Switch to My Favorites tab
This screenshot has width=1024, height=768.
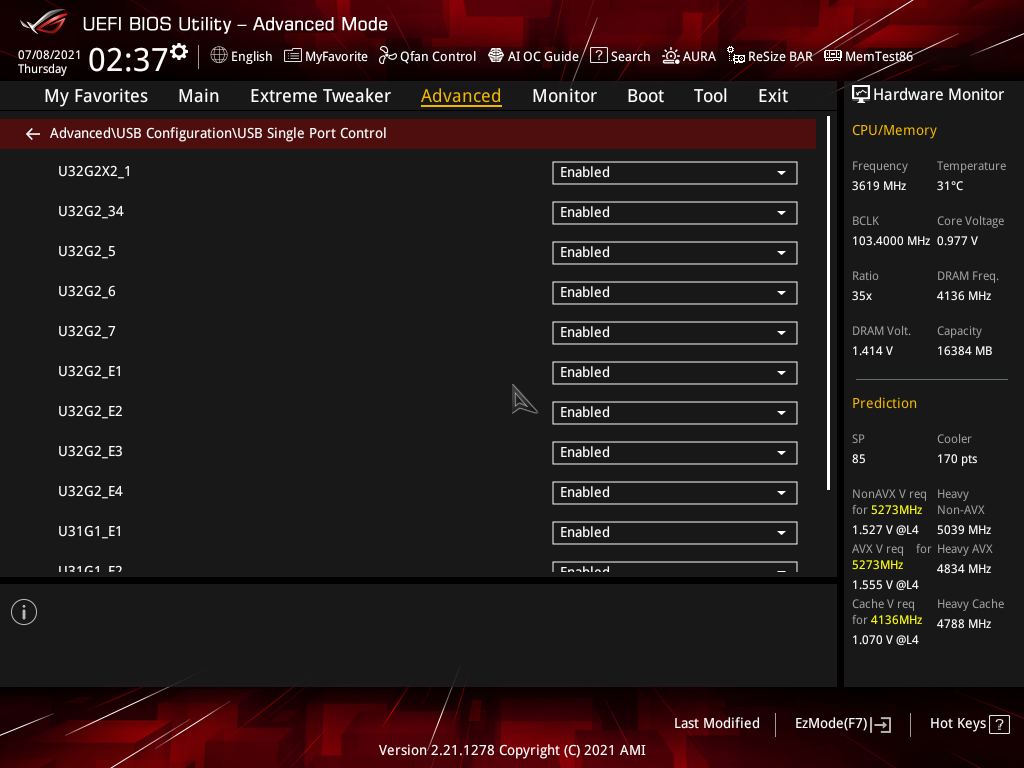tap(96, 96)
